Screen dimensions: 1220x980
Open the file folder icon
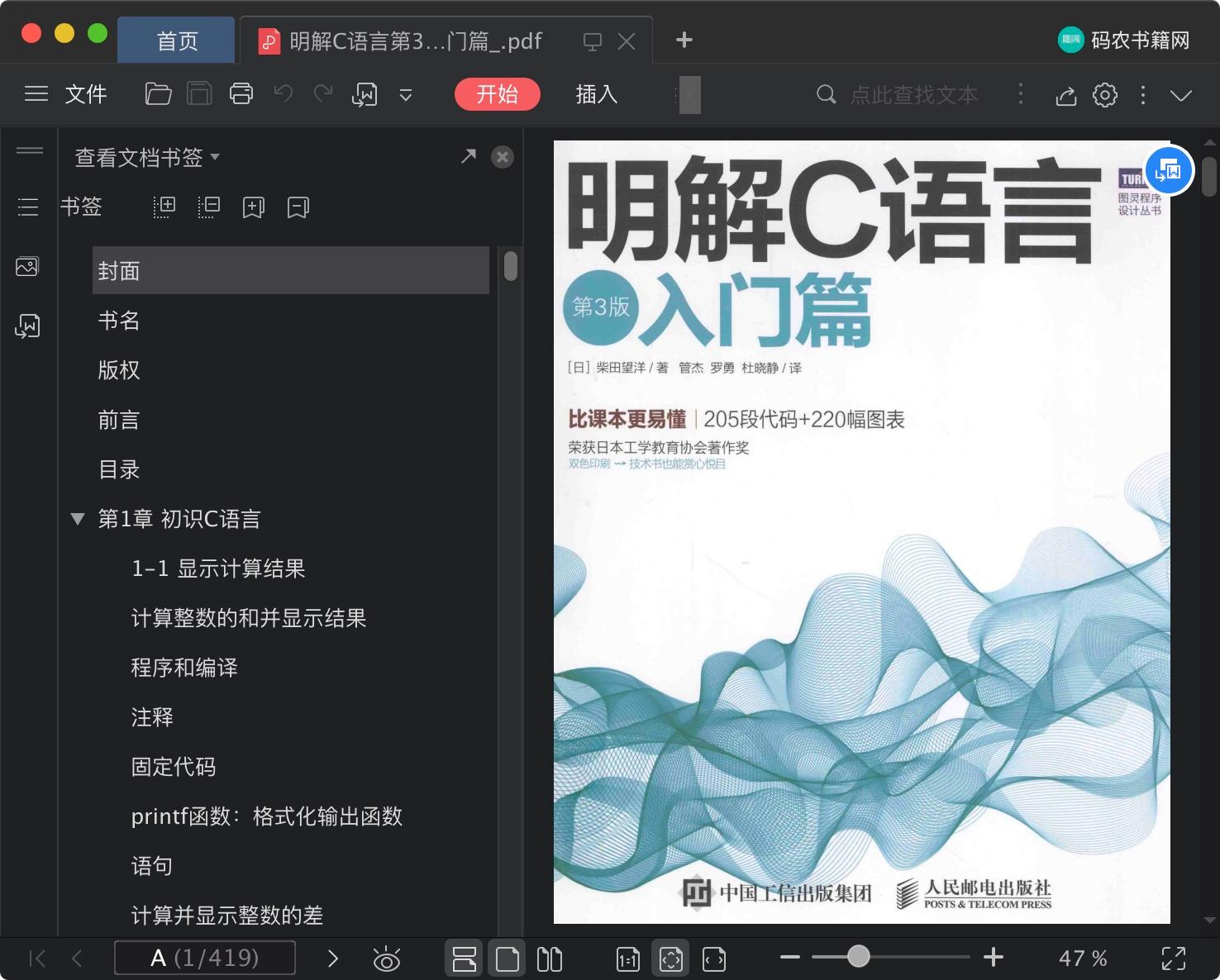(x=158, y=94)
